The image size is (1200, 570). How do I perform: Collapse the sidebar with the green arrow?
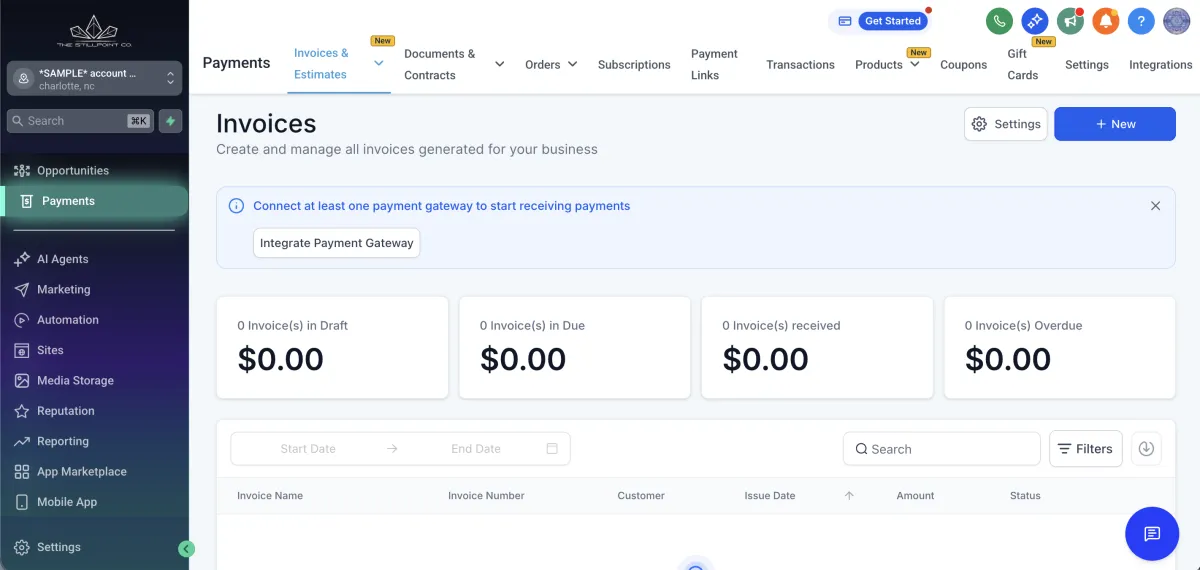click(186, 548)
